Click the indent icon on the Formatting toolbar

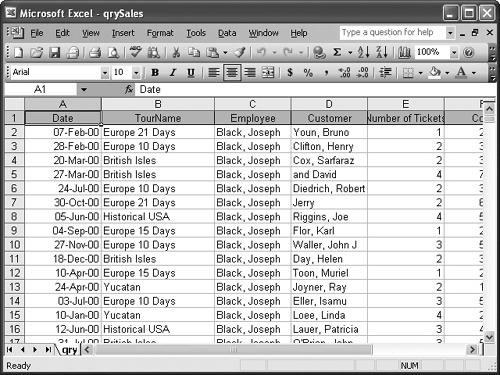(385, 72)
